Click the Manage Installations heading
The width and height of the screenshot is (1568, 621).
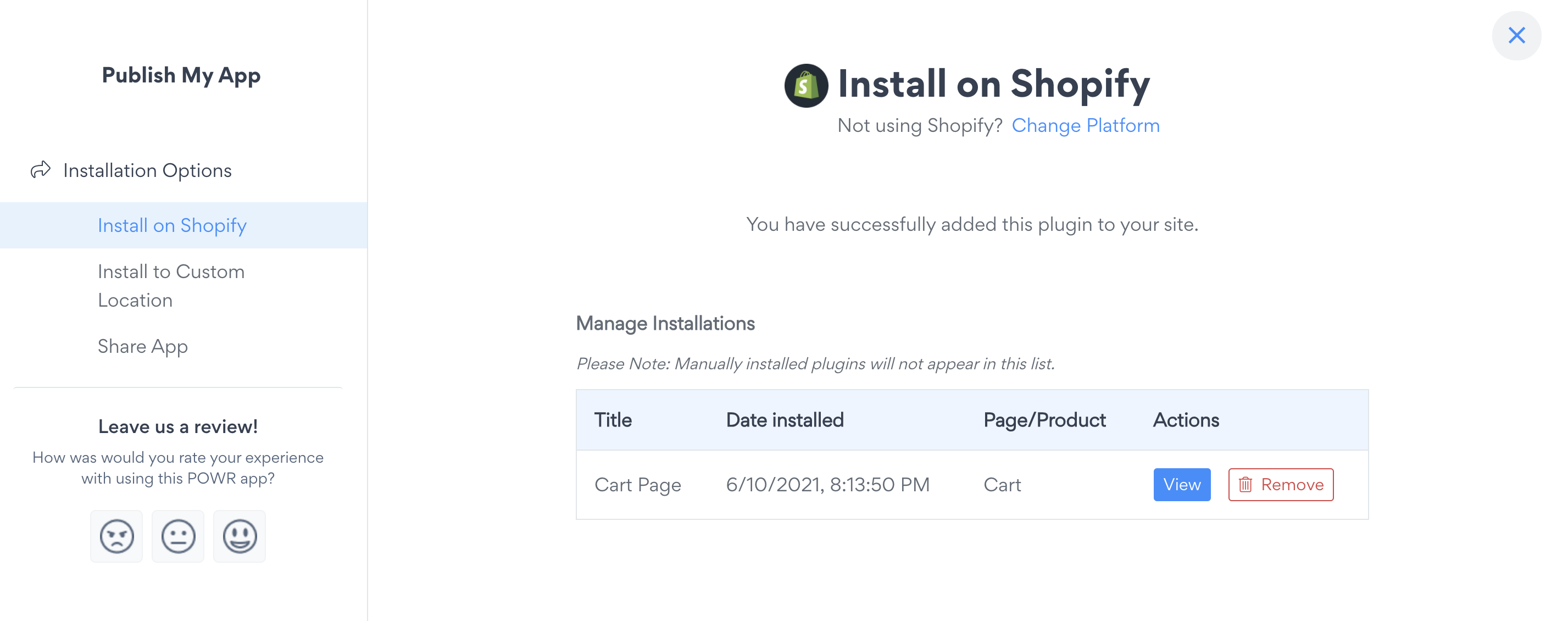point(665,323)
